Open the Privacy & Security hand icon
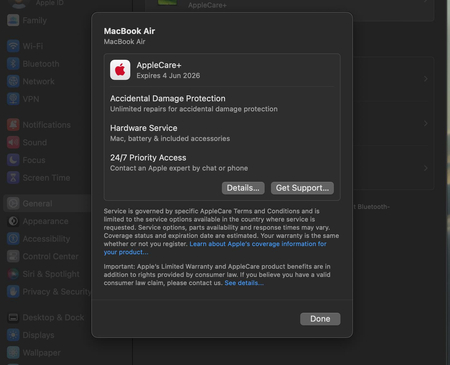The width and height of the screenshot is (450, 365). [x=13, y=292]
